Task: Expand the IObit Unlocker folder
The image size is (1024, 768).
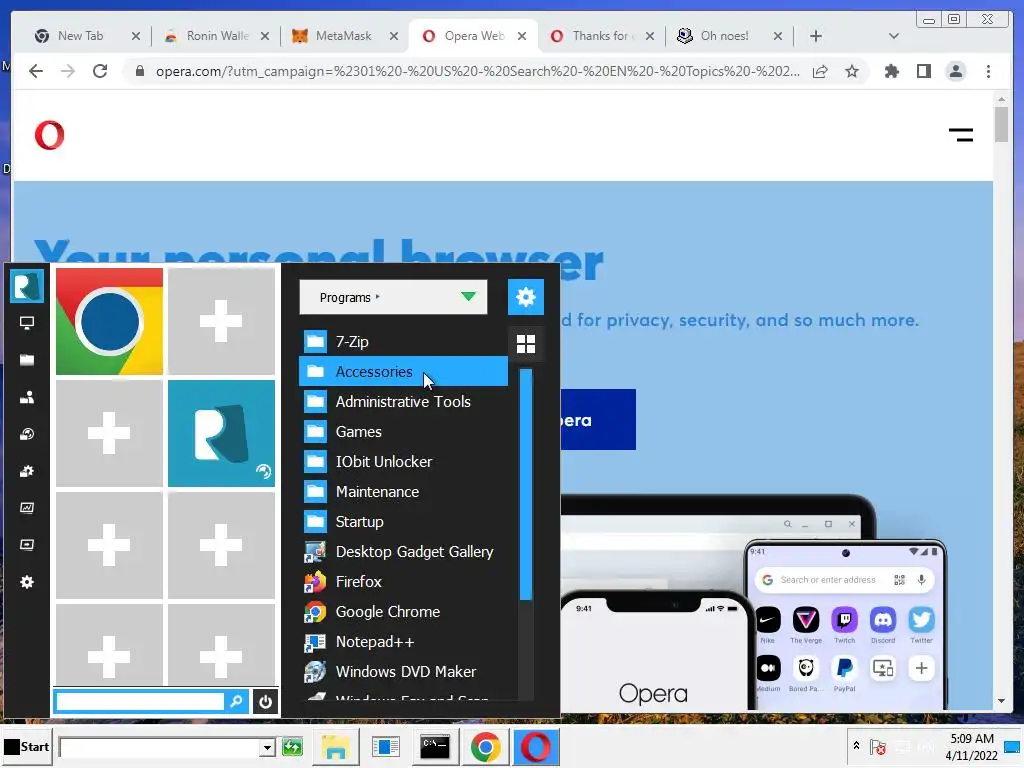Action: click(x=403, y=461)
